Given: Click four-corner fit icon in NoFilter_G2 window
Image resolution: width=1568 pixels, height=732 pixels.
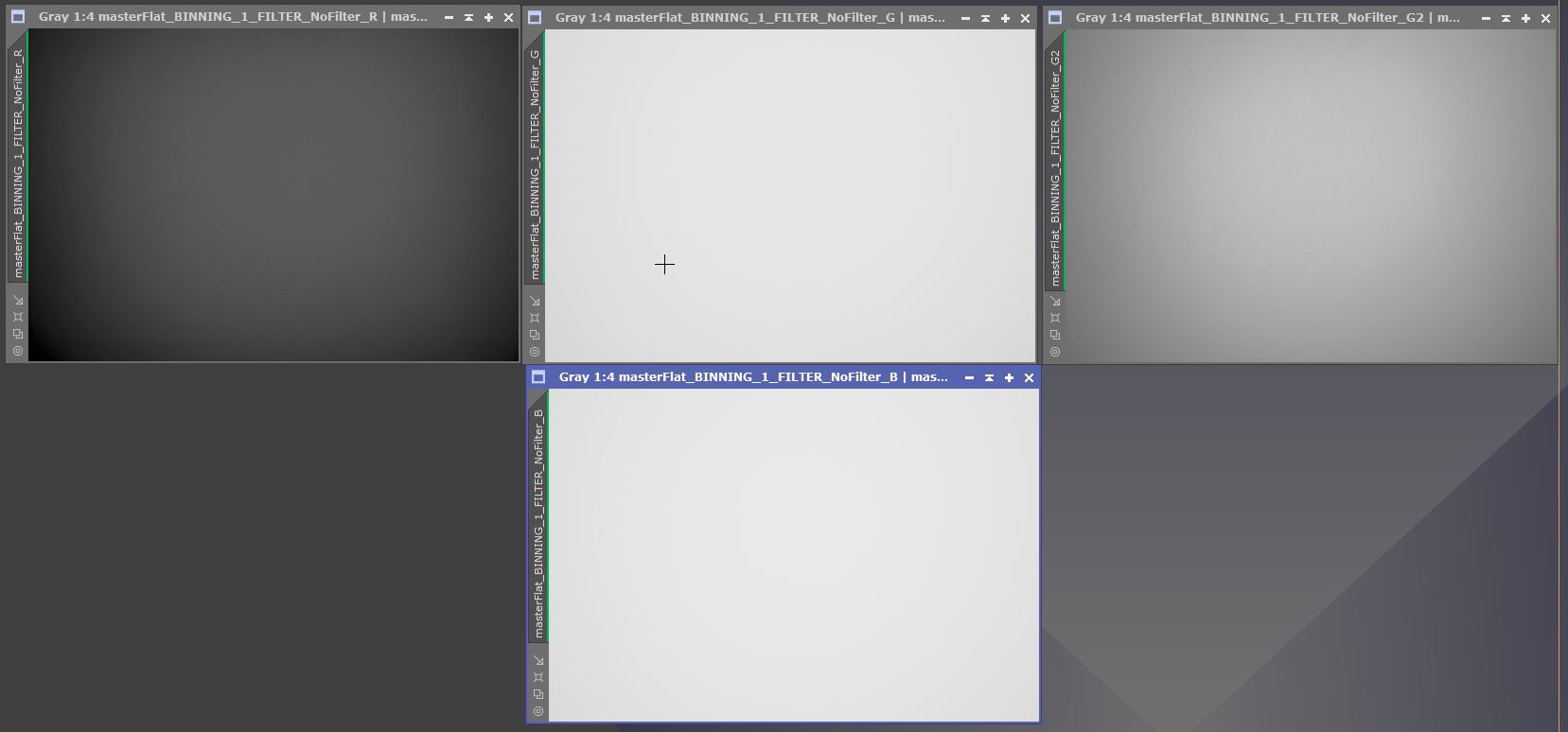Looking at the screenshot, I should (x=1055, y=318).
